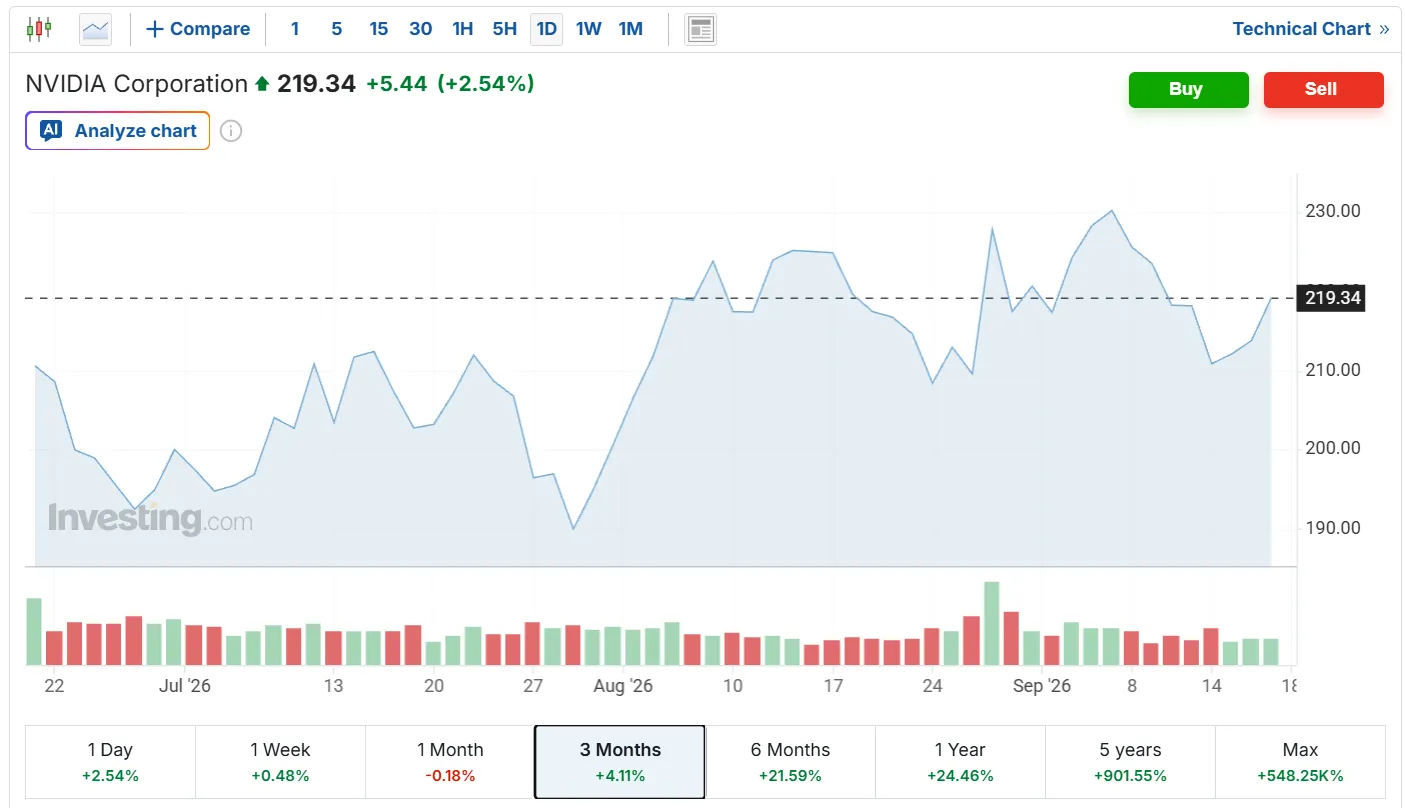Set interval to 15 minutes

click(378, 29)
